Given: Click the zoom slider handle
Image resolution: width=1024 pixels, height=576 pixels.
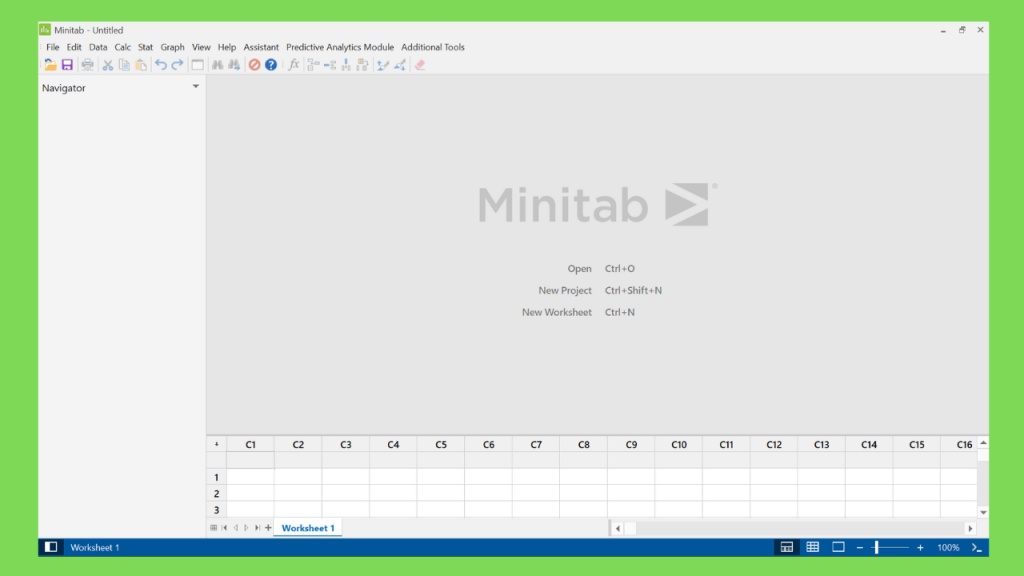Looking at the screenshot, I should click(876, 547).
